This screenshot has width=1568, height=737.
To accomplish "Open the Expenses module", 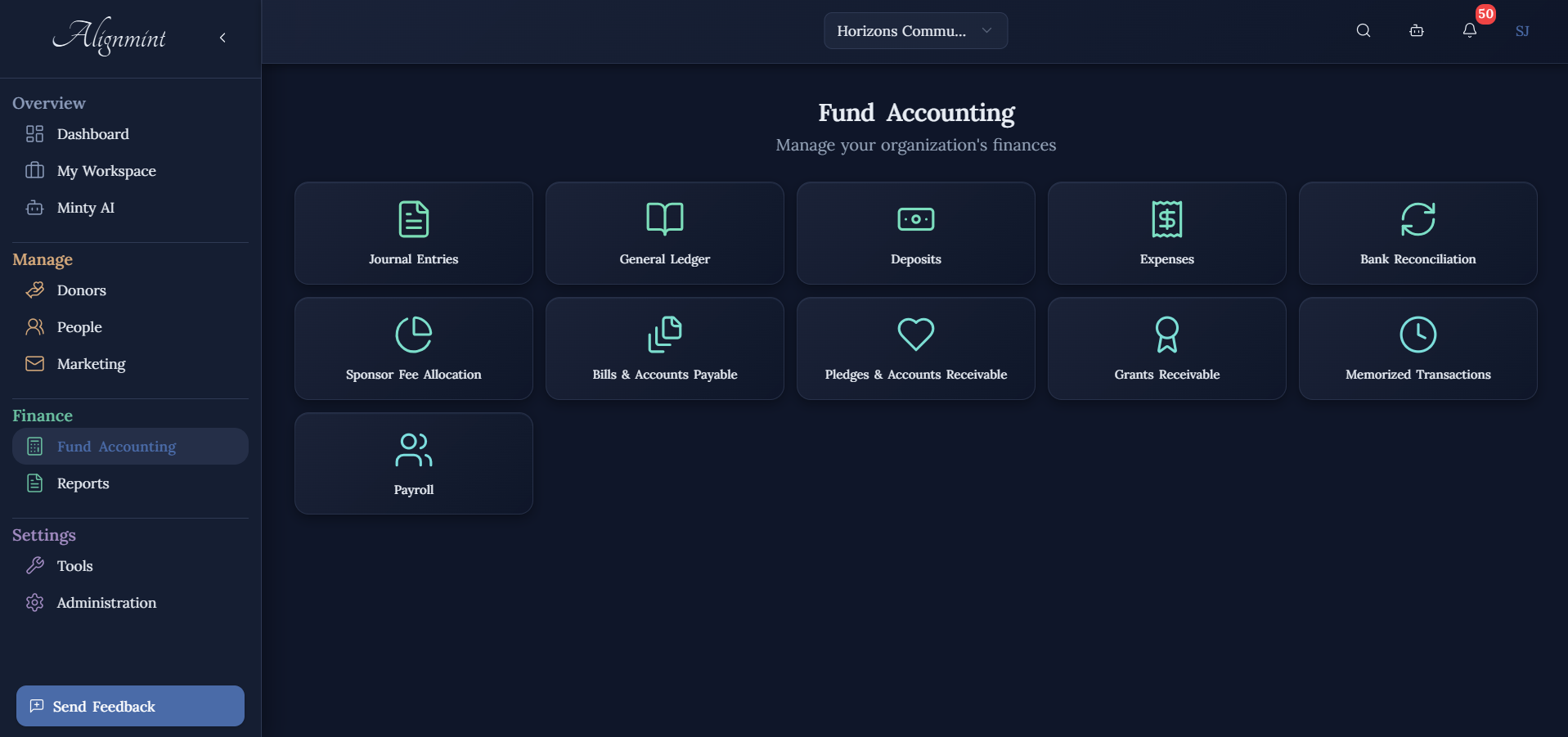I will click(x=1166, y=233).
